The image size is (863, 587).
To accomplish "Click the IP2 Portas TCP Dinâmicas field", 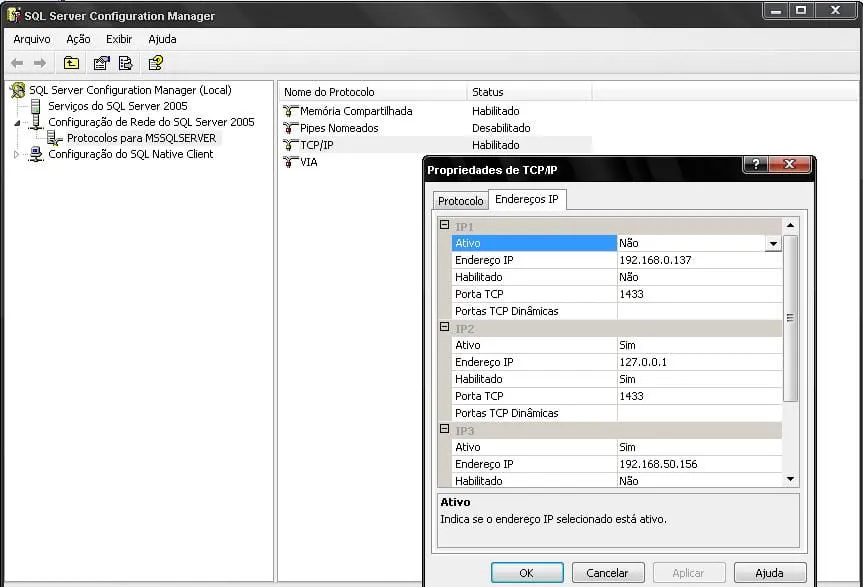I will 700,413.
